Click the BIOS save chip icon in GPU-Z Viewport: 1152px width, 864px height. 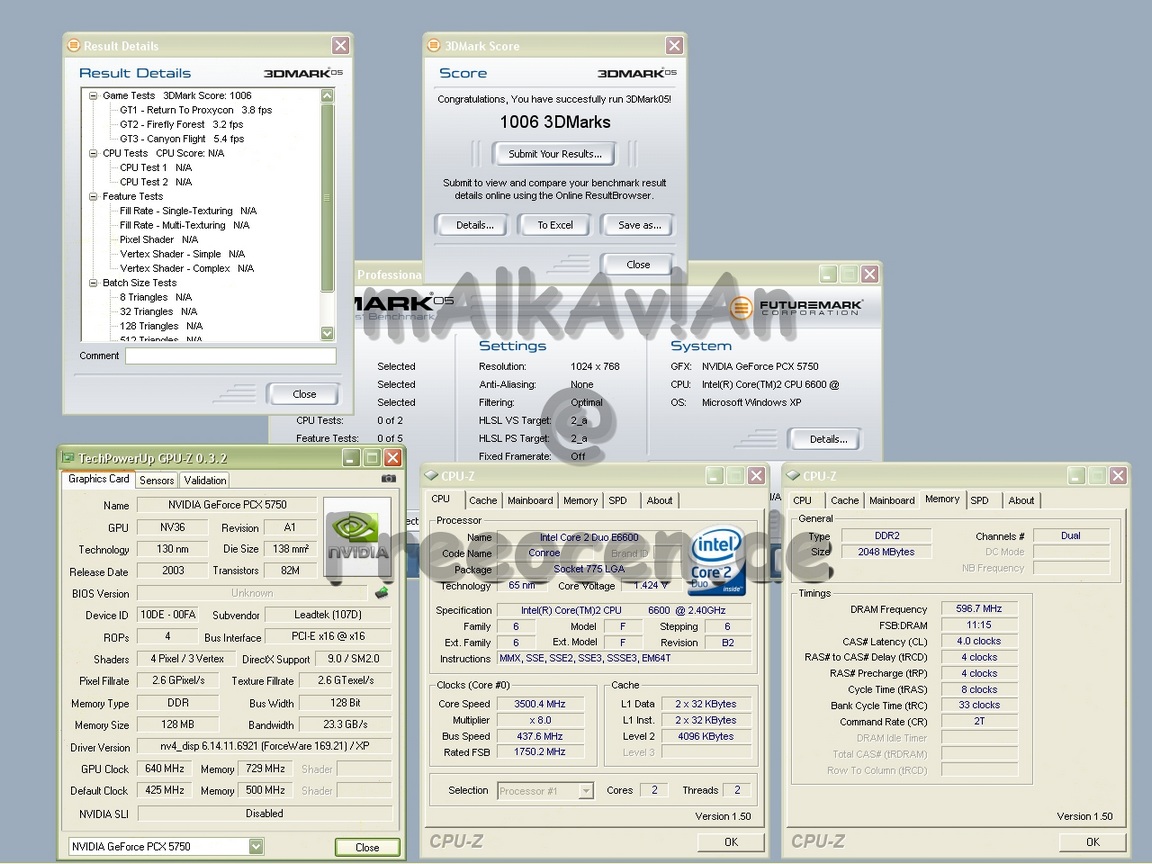[x=381, y=592]
